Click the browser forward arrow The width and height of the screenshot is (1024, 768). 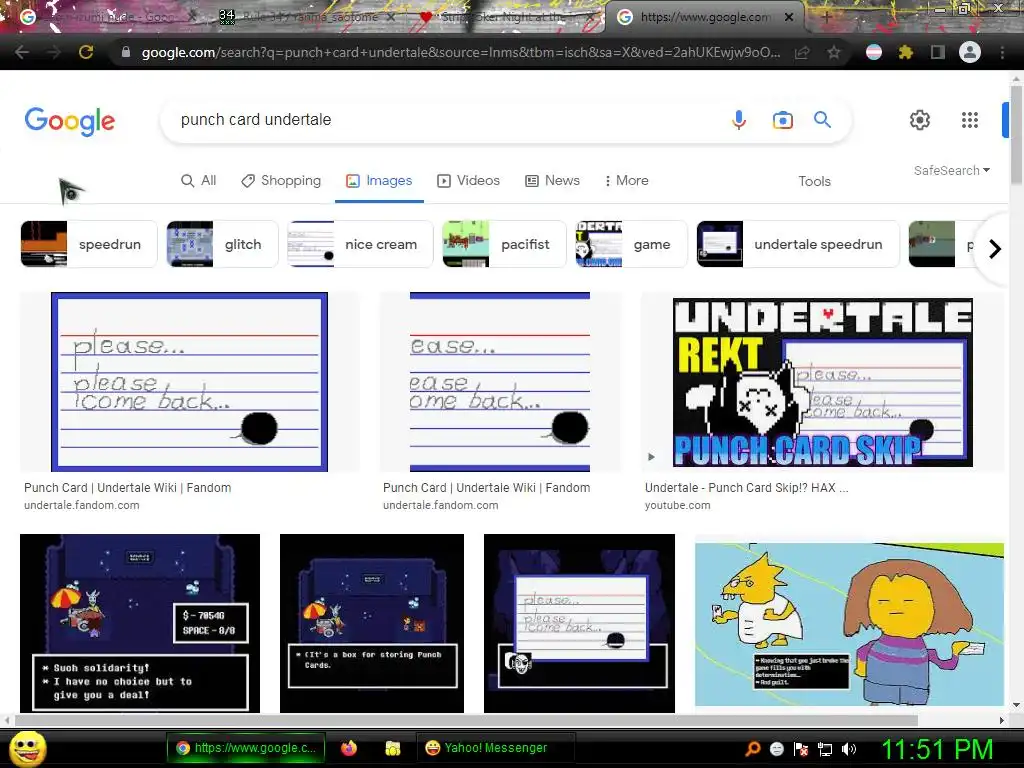(54, 52)
